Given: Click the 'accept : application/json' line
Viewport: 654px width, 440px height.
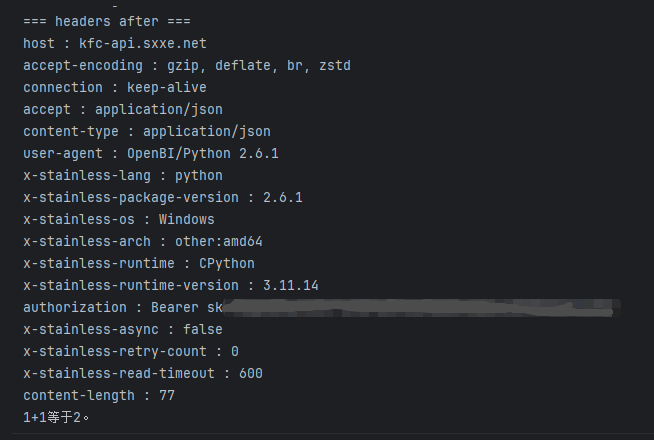Looking at the screenshot, I should tap(123, 110).
